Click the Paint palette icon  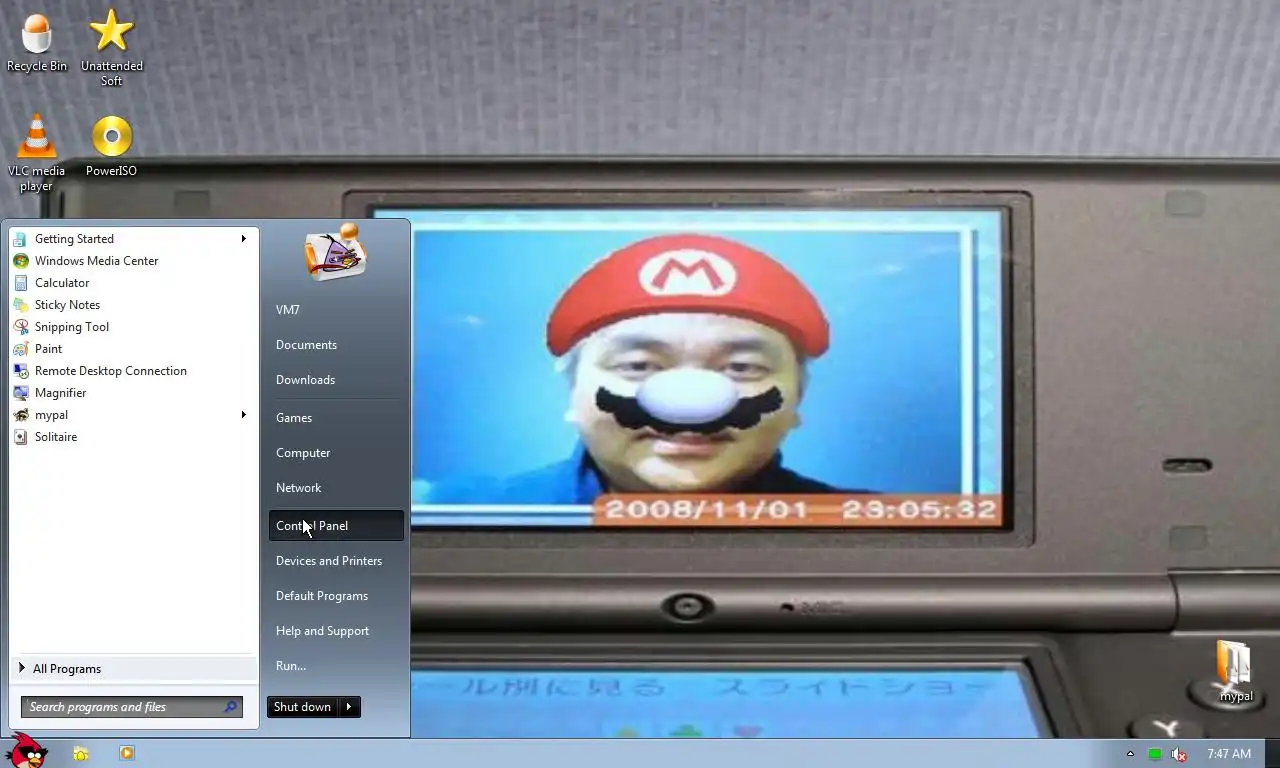(x=20, y=349)
